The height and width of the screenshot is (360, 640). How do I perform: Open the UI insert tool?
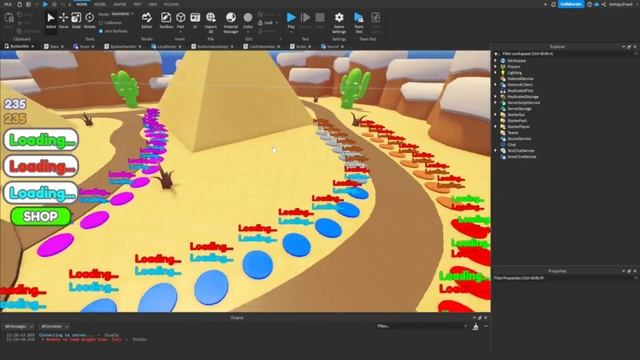click(195, 20)
